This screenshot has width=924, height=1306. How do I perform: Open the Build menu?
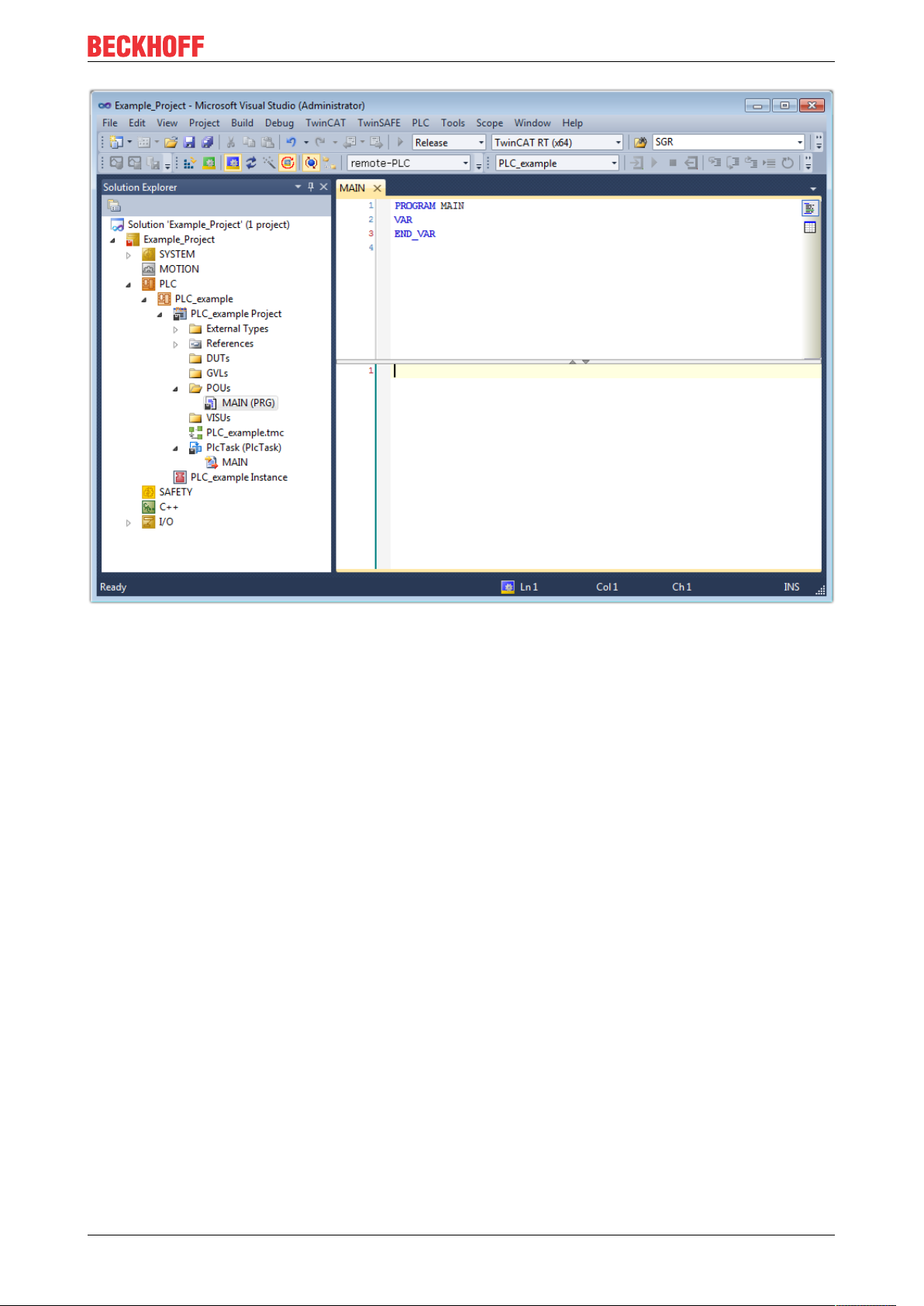[242, 122]
